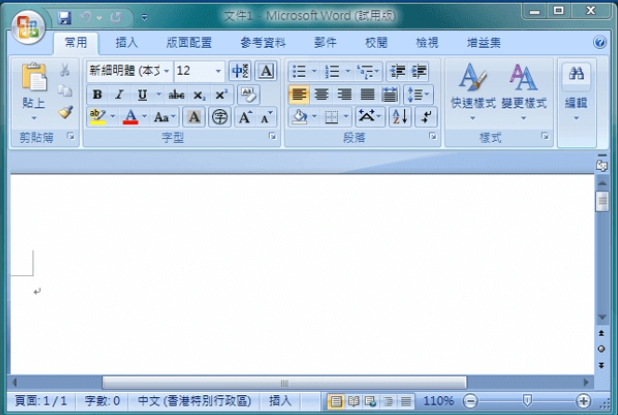618x415 pixels.
Task: Sort text A to Z
Action: click(x=400, y=117)
